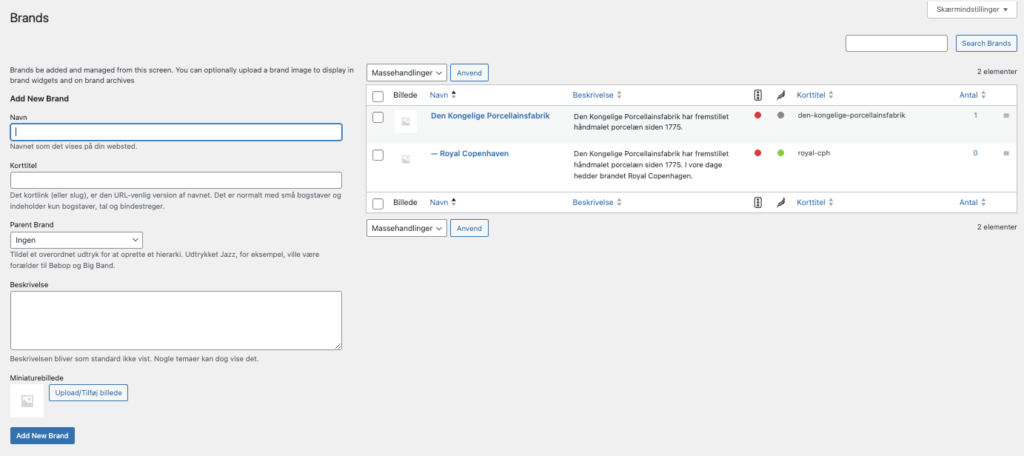
Task: Click placeholder image of Royal Copenhaven row
Action: pos(406,159)
